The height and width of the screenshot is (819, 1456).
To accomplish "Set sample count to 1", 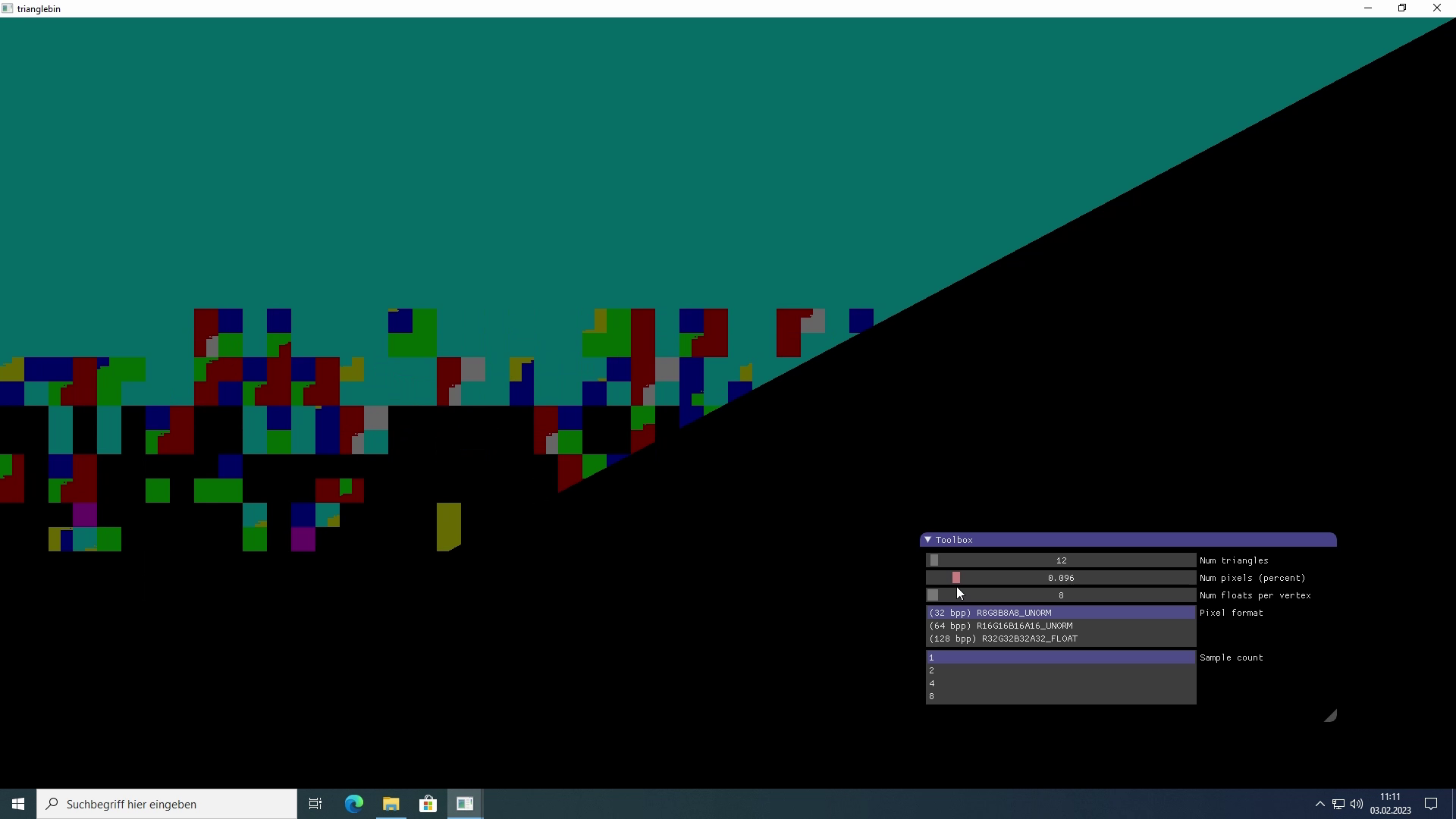I will [1060, 657].
